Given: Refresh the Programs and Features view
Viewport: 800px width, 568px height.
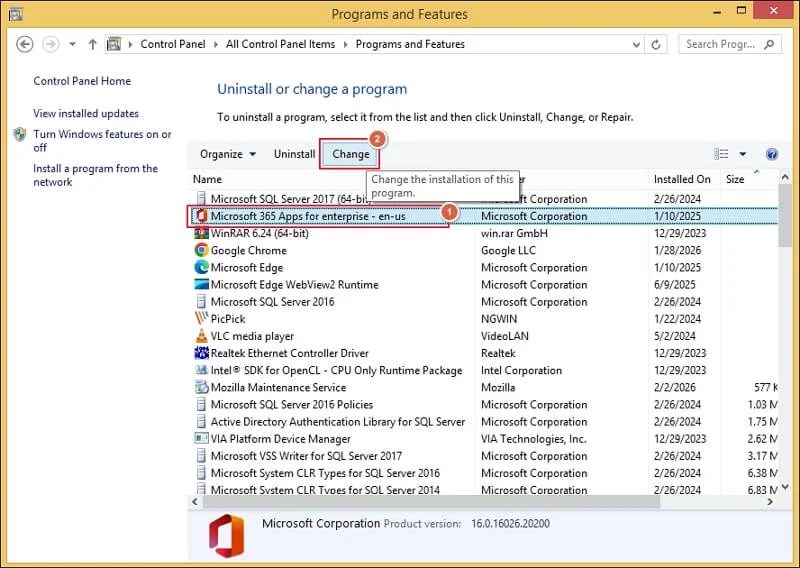Looking at the screenshot, I should (656, 45).
